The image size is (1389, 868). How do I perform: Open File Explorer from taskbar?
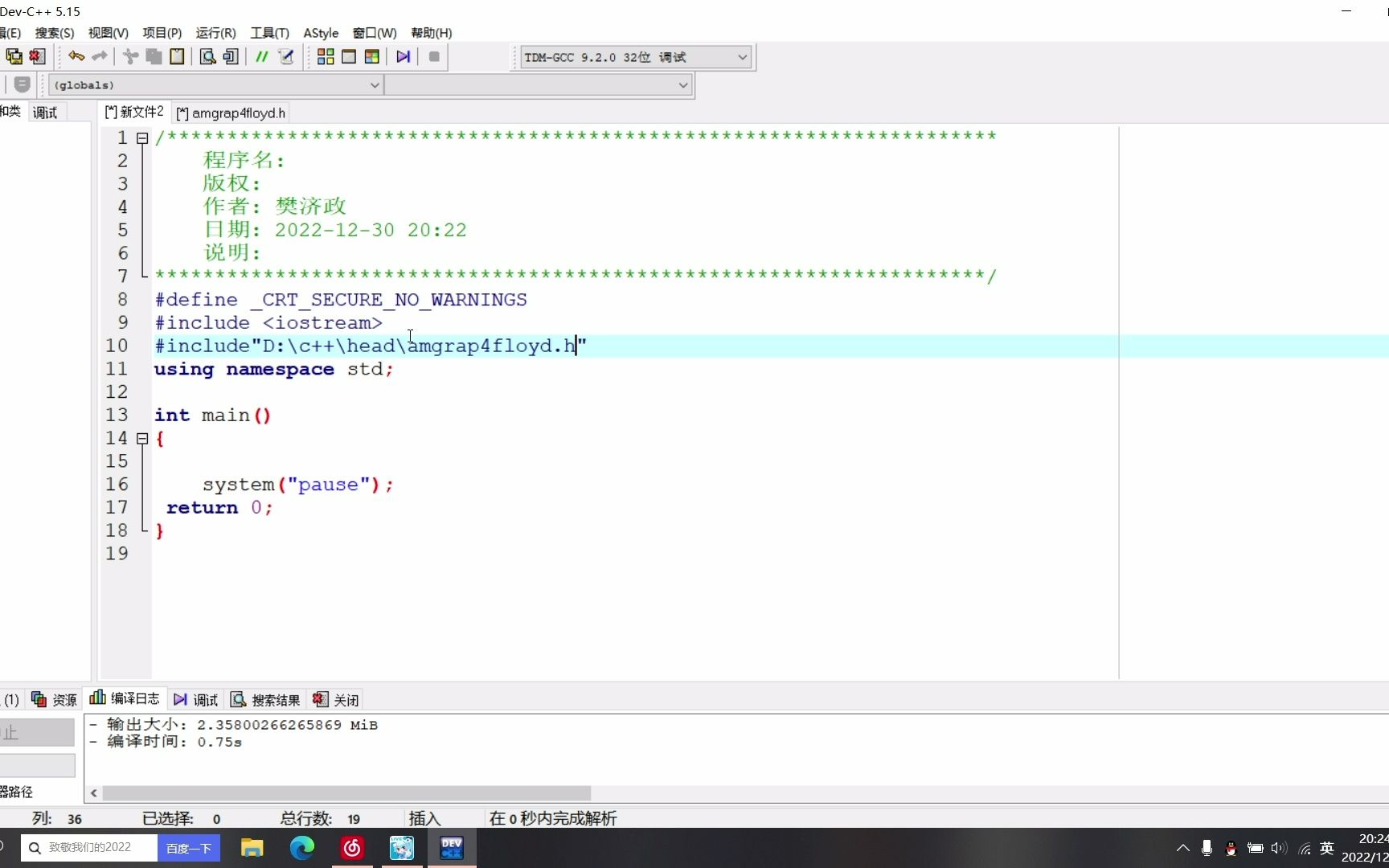click(x=252, y=848)
